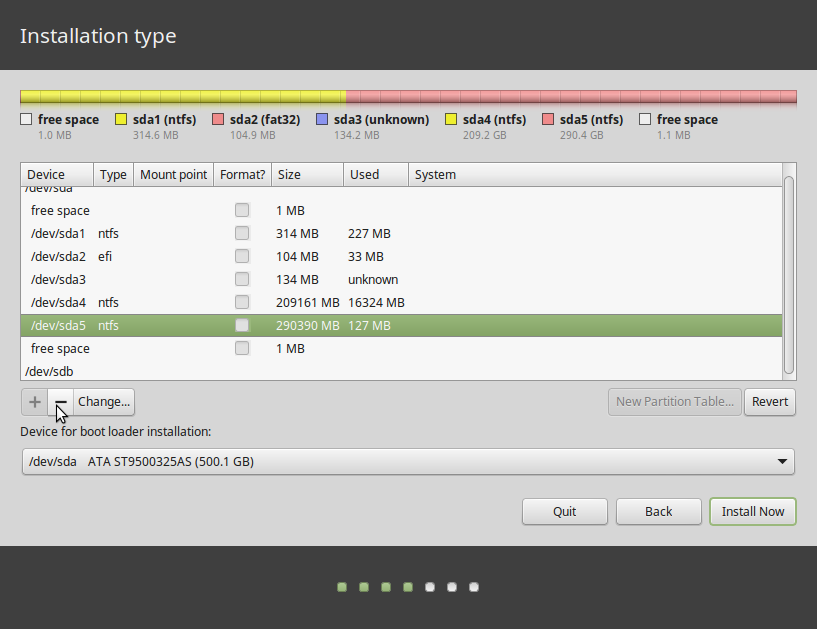This screenshot has width=817, height=629.
Task: Click the partition list vertical scrollbar
Action: pyautogui.click(x=789, y=272)
